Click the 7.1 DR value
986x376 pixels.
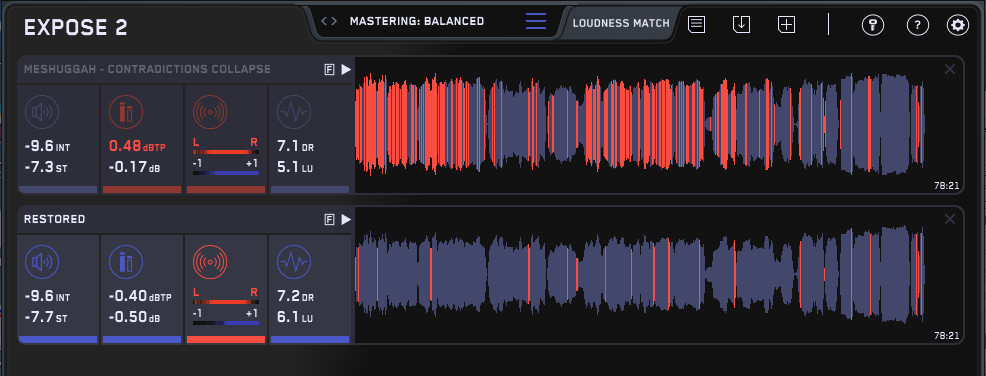click(295, 147)
